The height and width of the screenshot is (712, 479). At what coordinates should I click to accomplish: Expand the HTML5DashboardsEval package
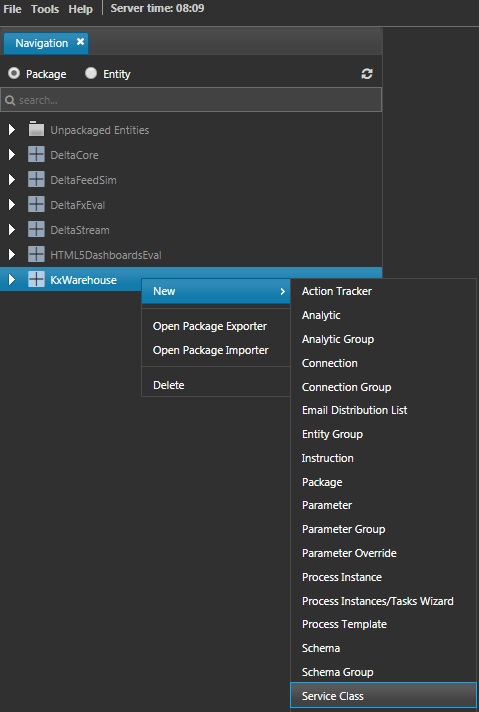12,255
